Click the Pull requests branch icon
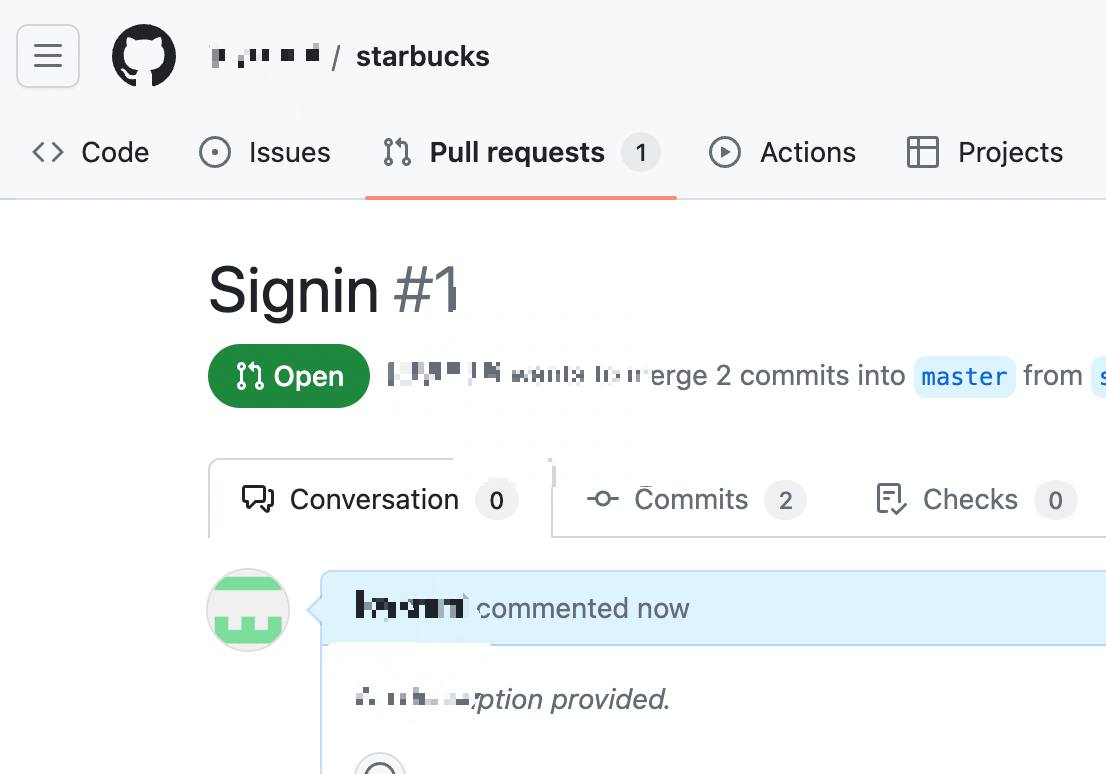The height and width of the screenshot is (774, 1106). pos(397,152)
